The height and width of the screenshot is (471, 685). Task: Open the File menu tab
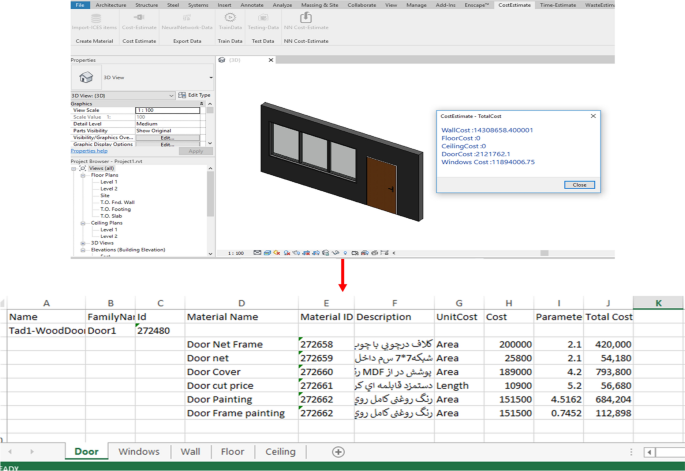80,5
